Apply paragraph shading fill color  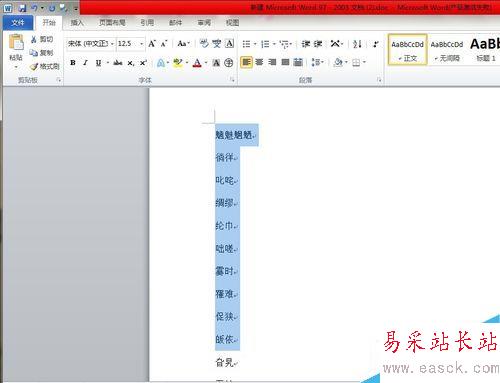[338, 62]
